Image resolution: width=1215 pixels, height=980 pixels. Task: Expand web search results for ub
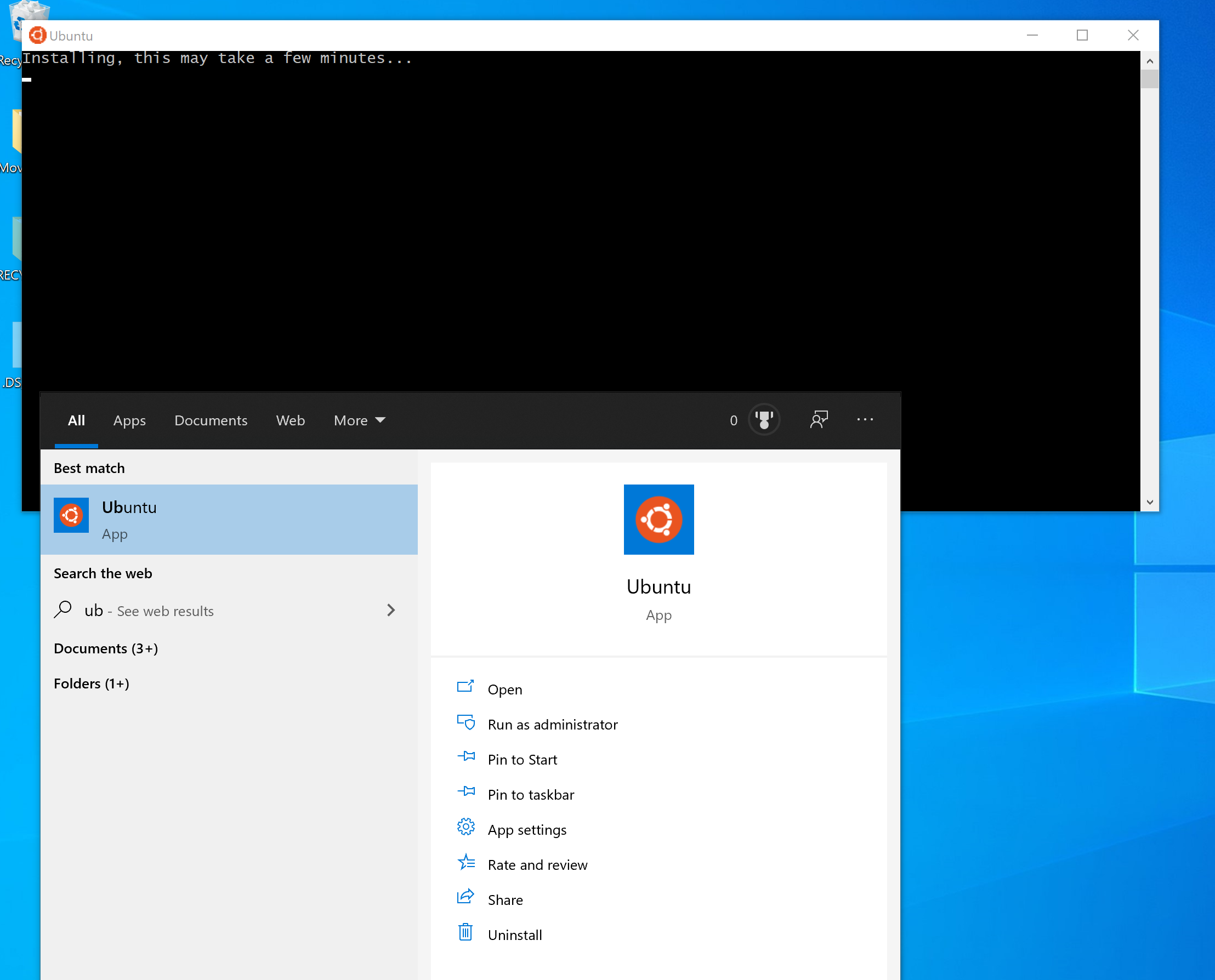tap(394, 610)
